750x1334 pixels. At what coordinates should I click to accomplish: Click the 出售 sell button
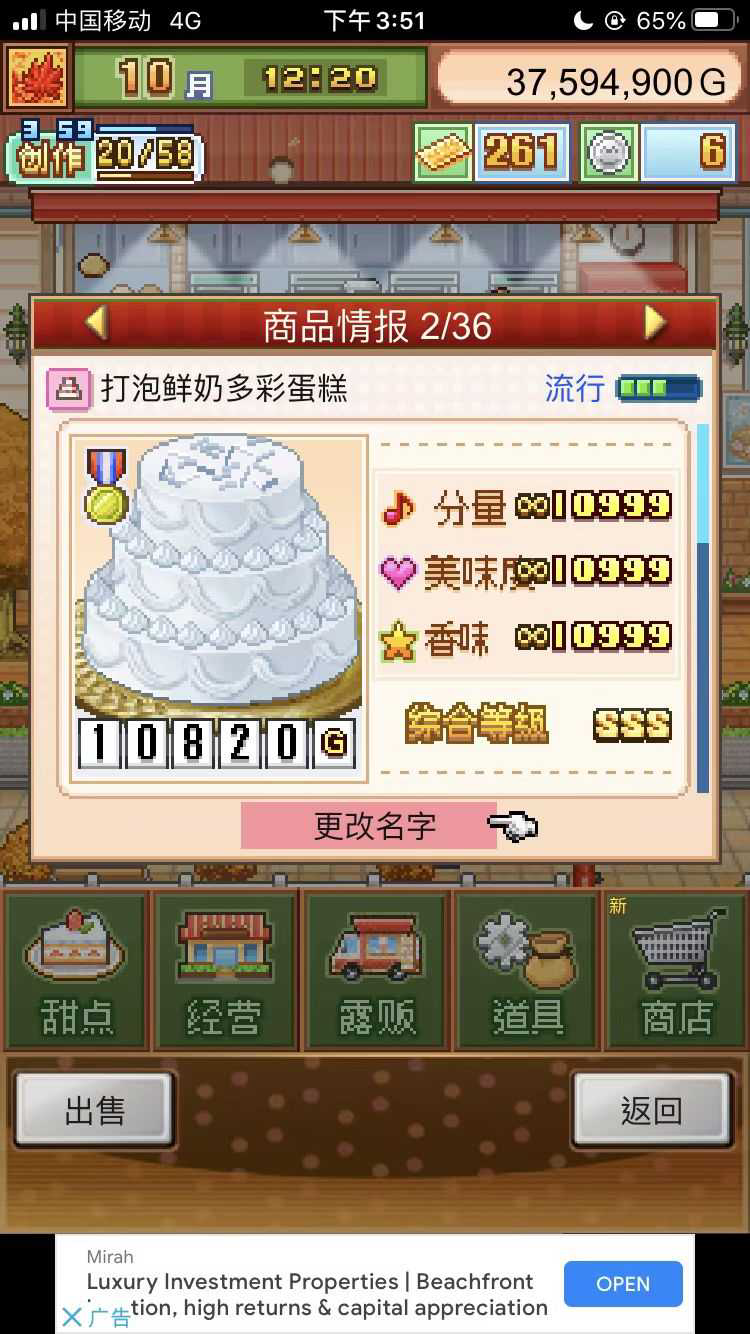(95, 1110)
